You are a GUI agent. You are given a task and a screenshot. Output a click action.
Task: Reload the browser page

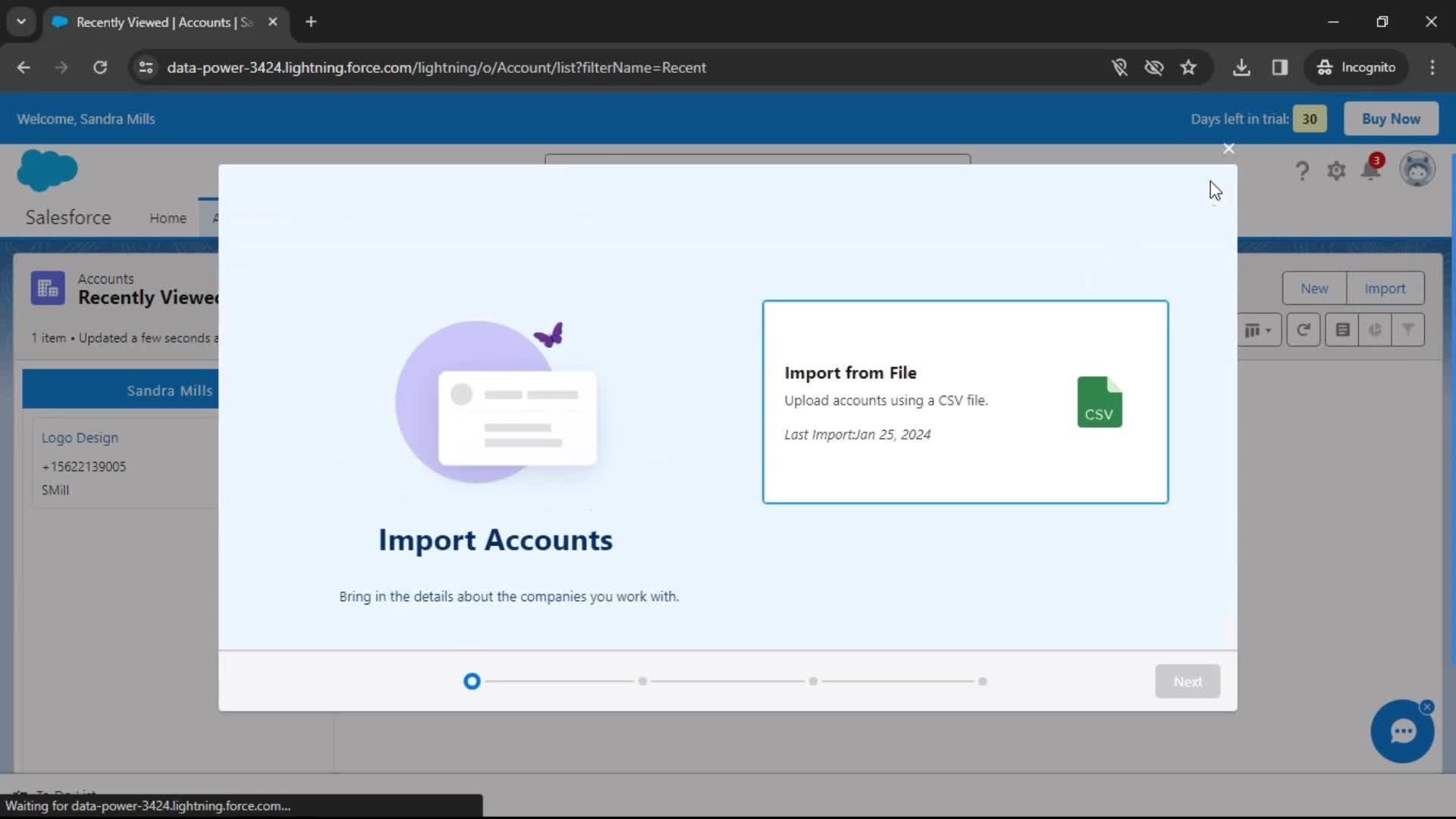pyautogui.click(x=100, y=67)
